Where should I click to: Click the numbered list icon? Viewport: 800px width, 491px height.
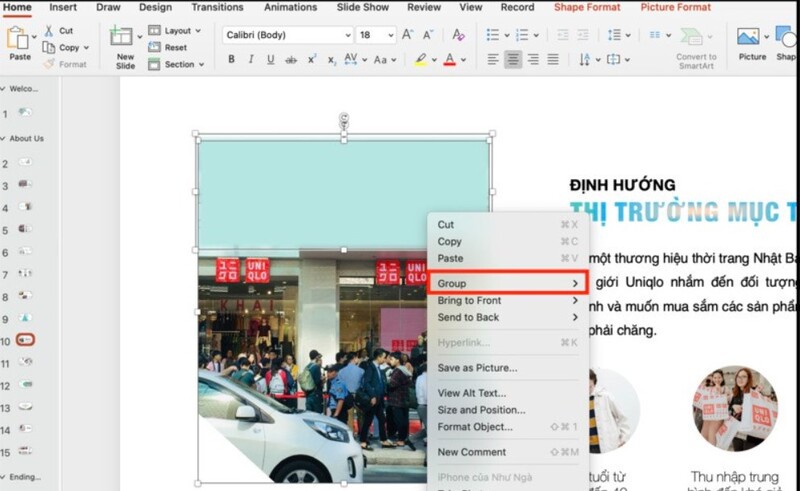pyautogui.click(x=522, y=35)
